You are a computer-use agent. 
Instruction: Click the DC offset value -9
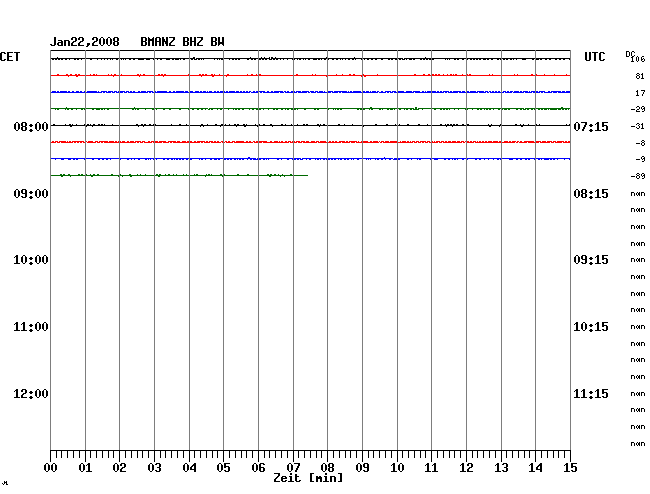click(x=640, y=159)
